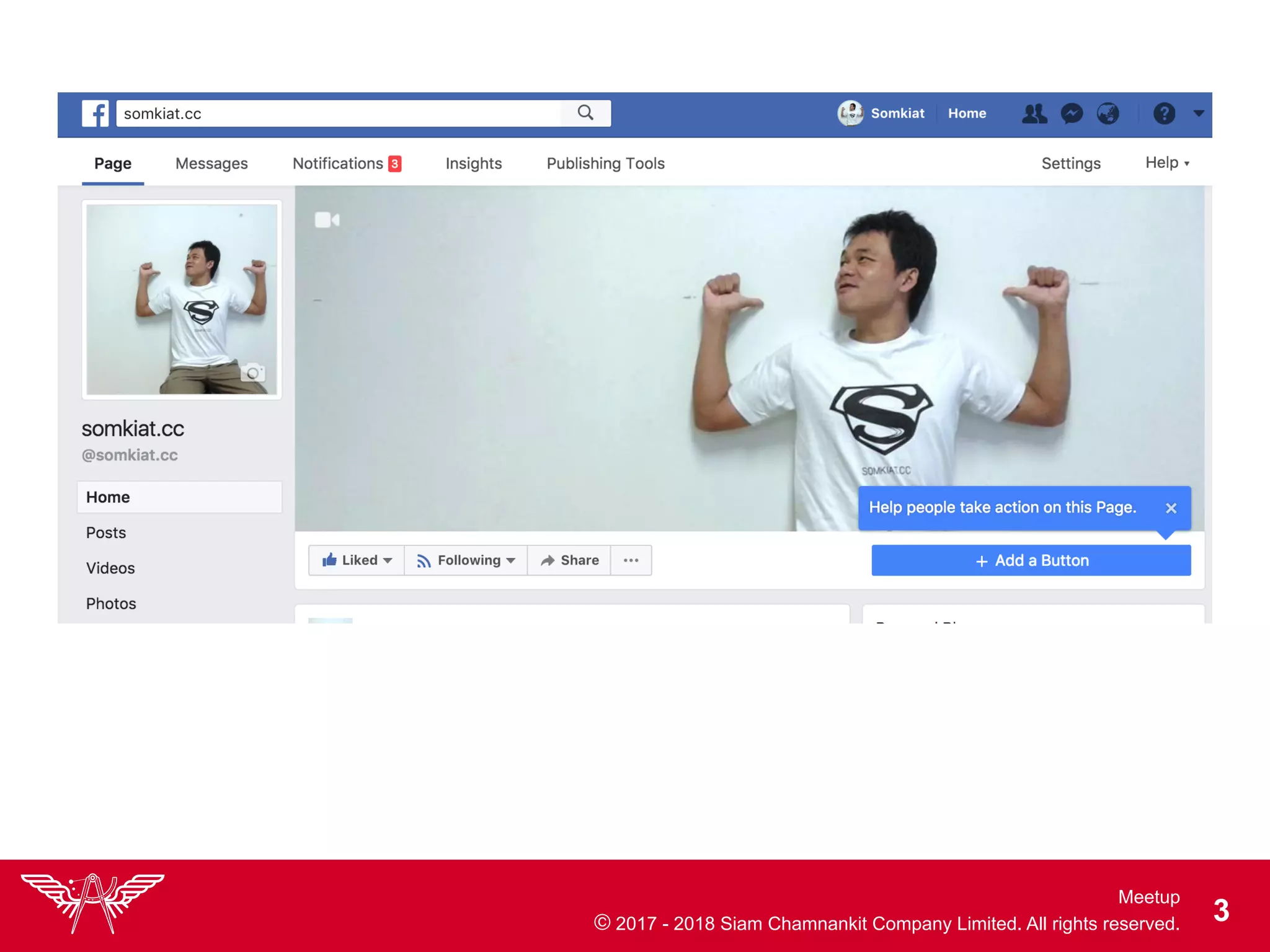Click the profile picture camera icon

252,373
